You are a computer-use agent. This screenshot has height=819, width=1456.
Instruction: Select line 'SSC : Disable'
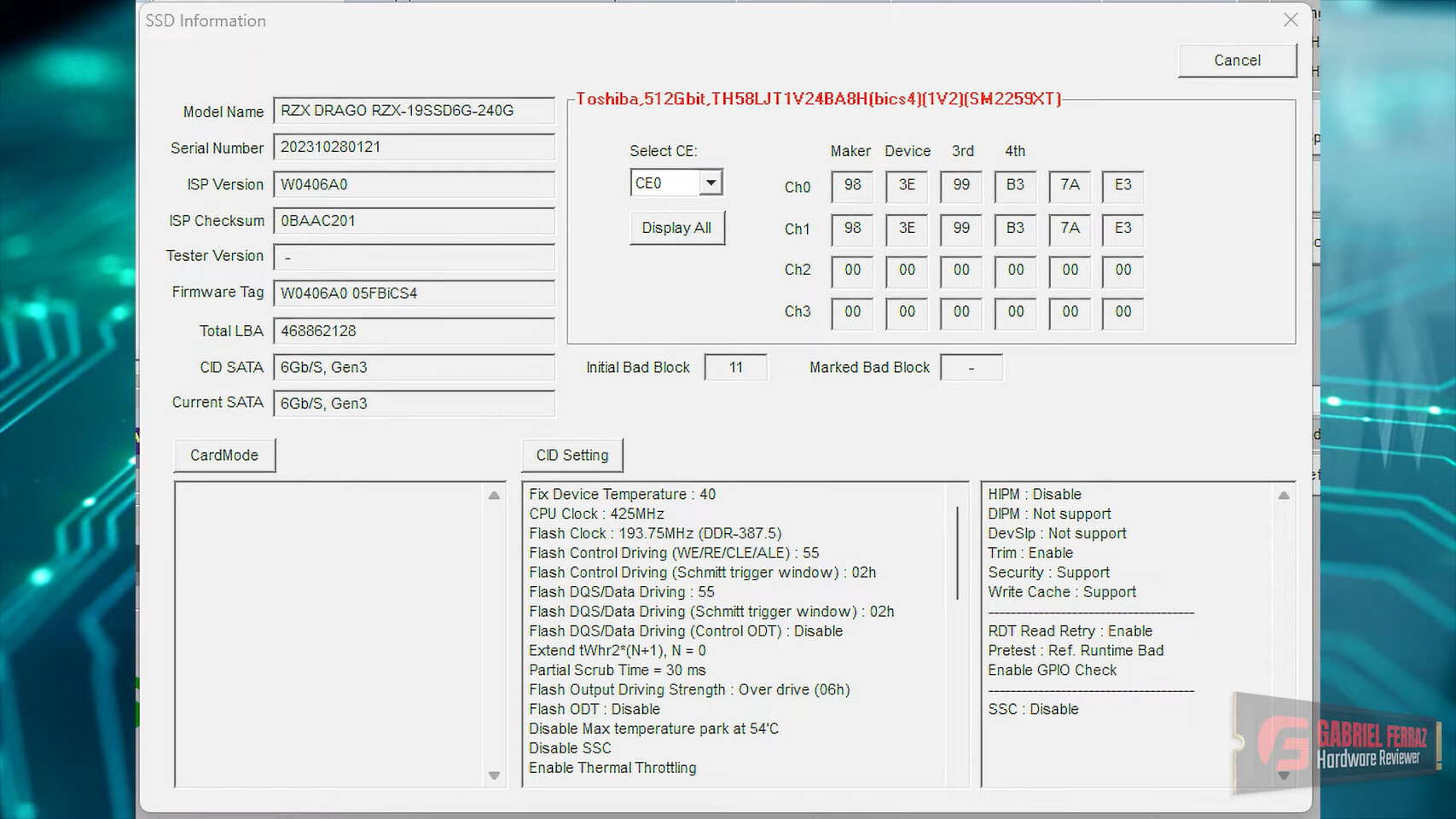(1033, 709)
